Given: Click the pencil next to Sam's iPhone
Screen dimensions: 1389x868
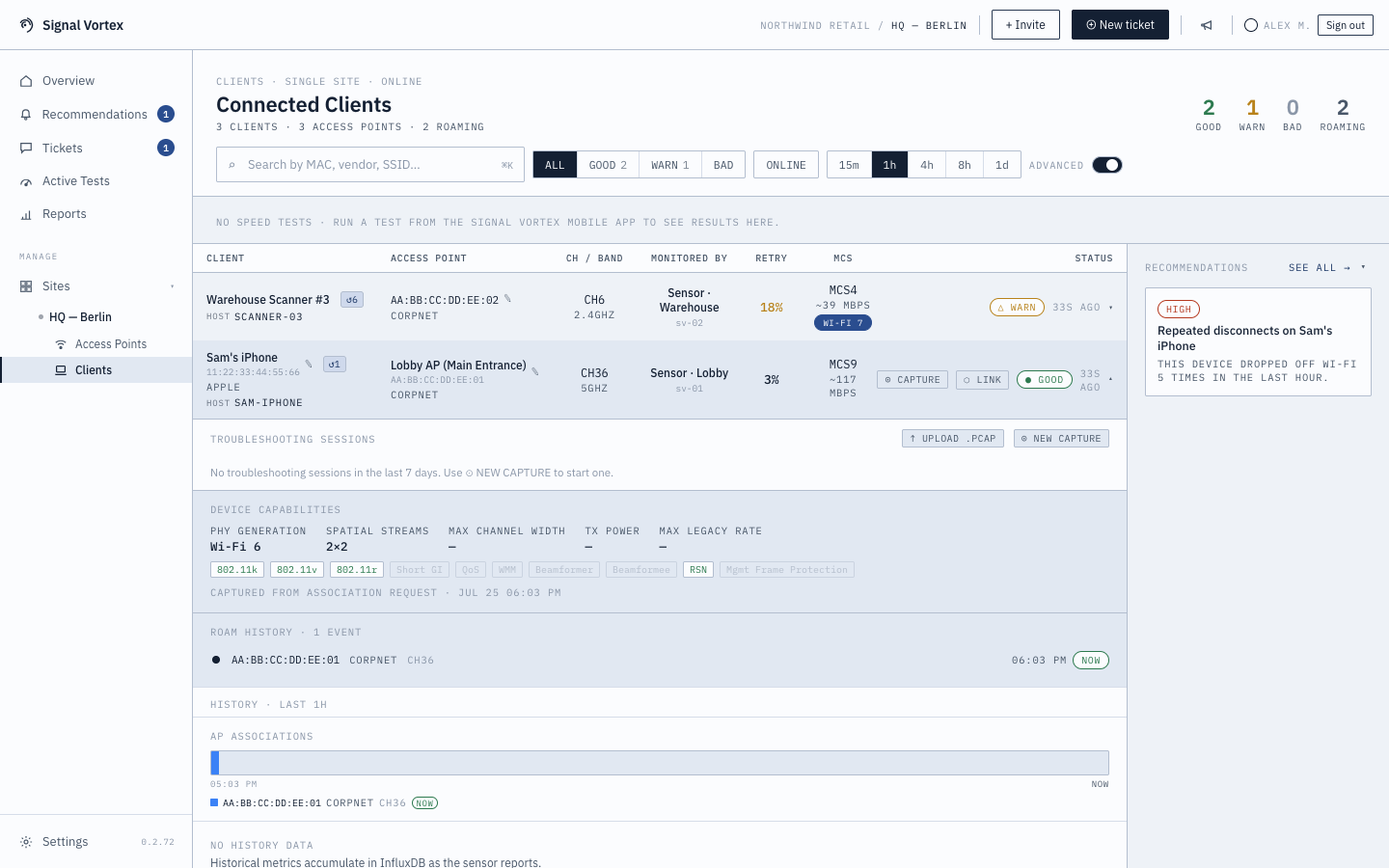Looking at the screenshot, I should click(x=309, y=364).
